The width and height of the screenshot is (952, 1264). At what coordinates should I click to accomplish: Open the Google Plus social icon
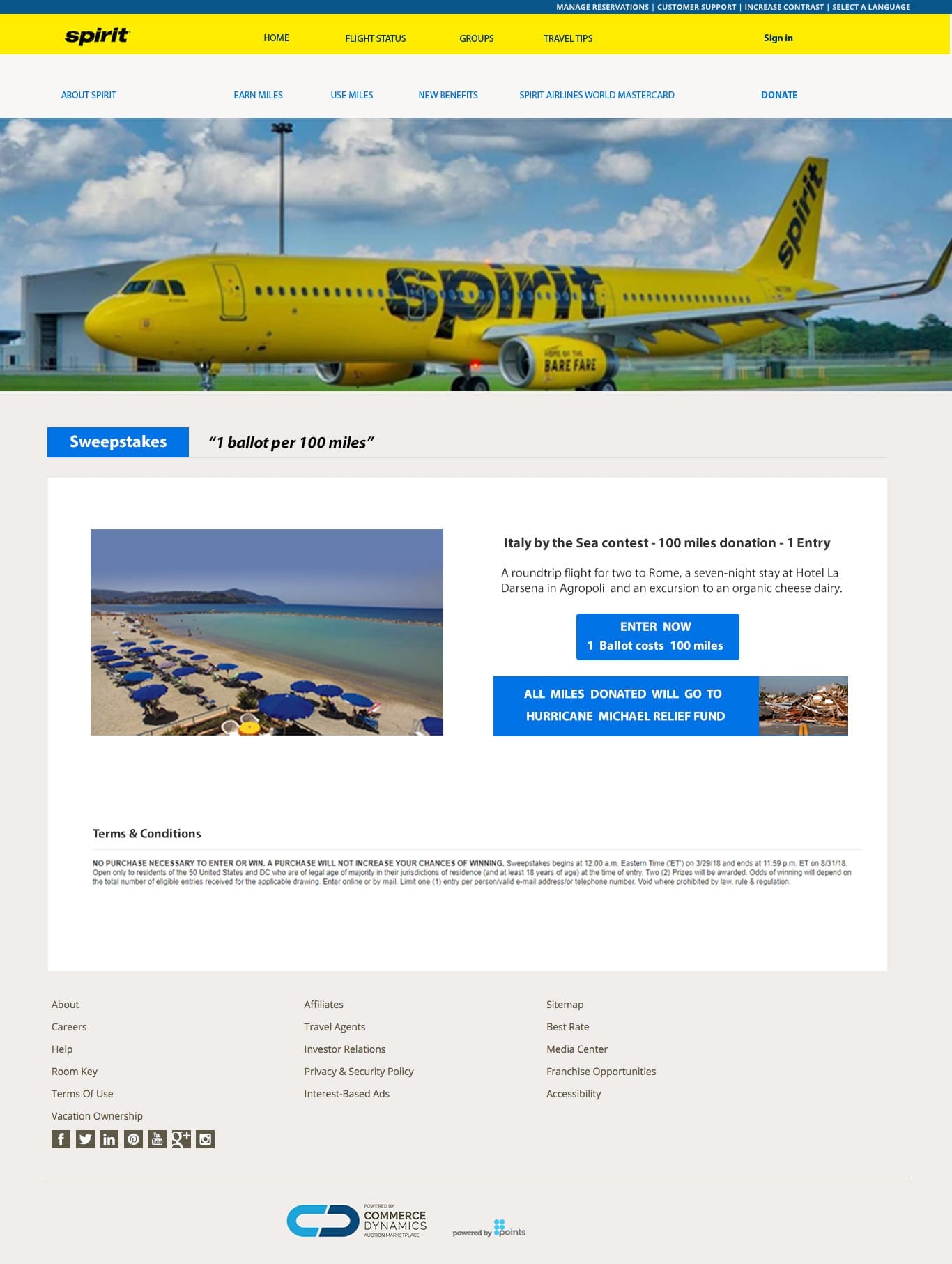pos(181,1139)
